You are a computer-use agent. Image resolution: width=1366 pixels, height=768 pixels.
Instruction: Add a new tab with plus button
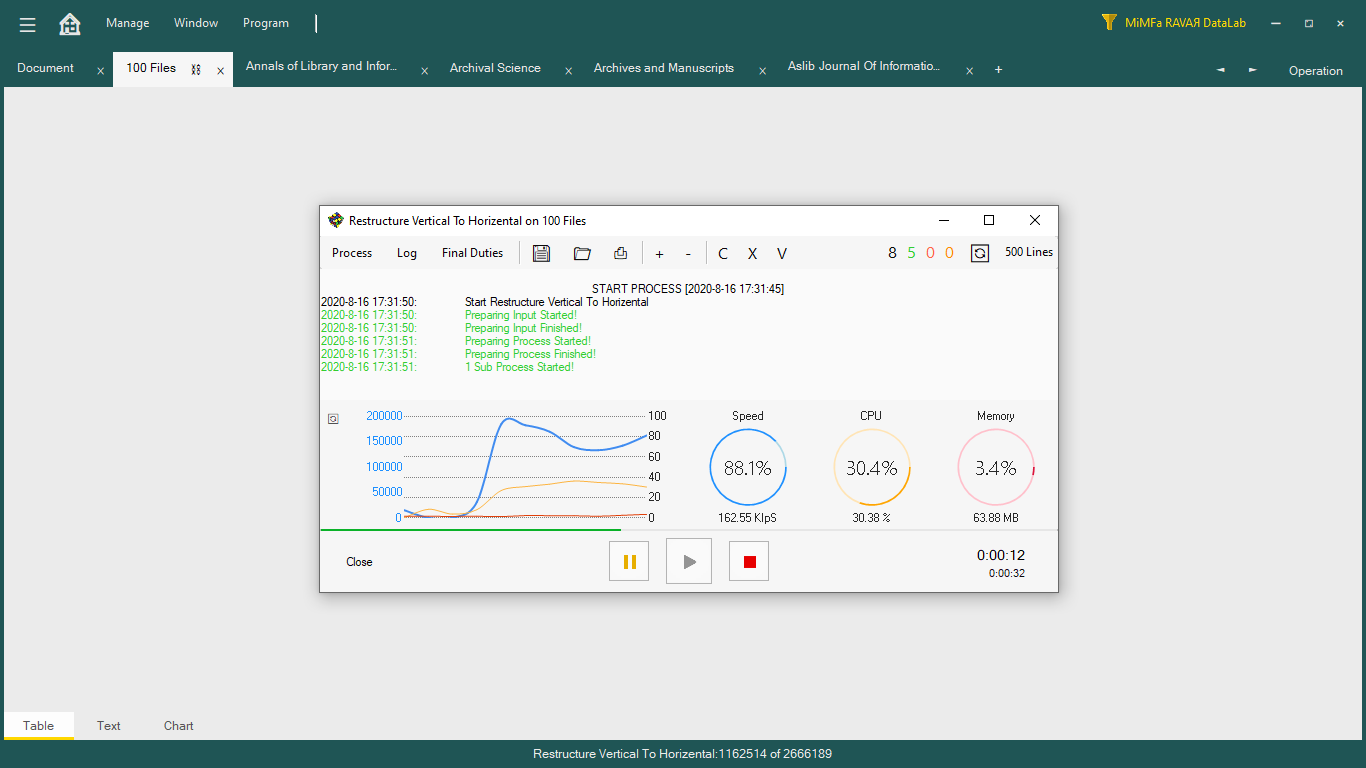[x=998, y=70]
